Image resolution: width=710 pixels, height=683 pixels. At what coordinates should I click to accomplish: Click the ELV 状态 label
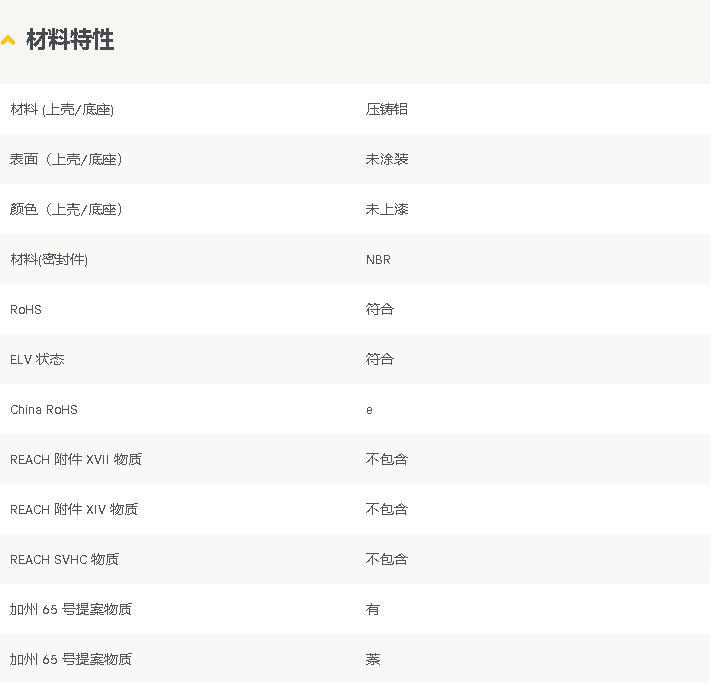tap(37, 360)
